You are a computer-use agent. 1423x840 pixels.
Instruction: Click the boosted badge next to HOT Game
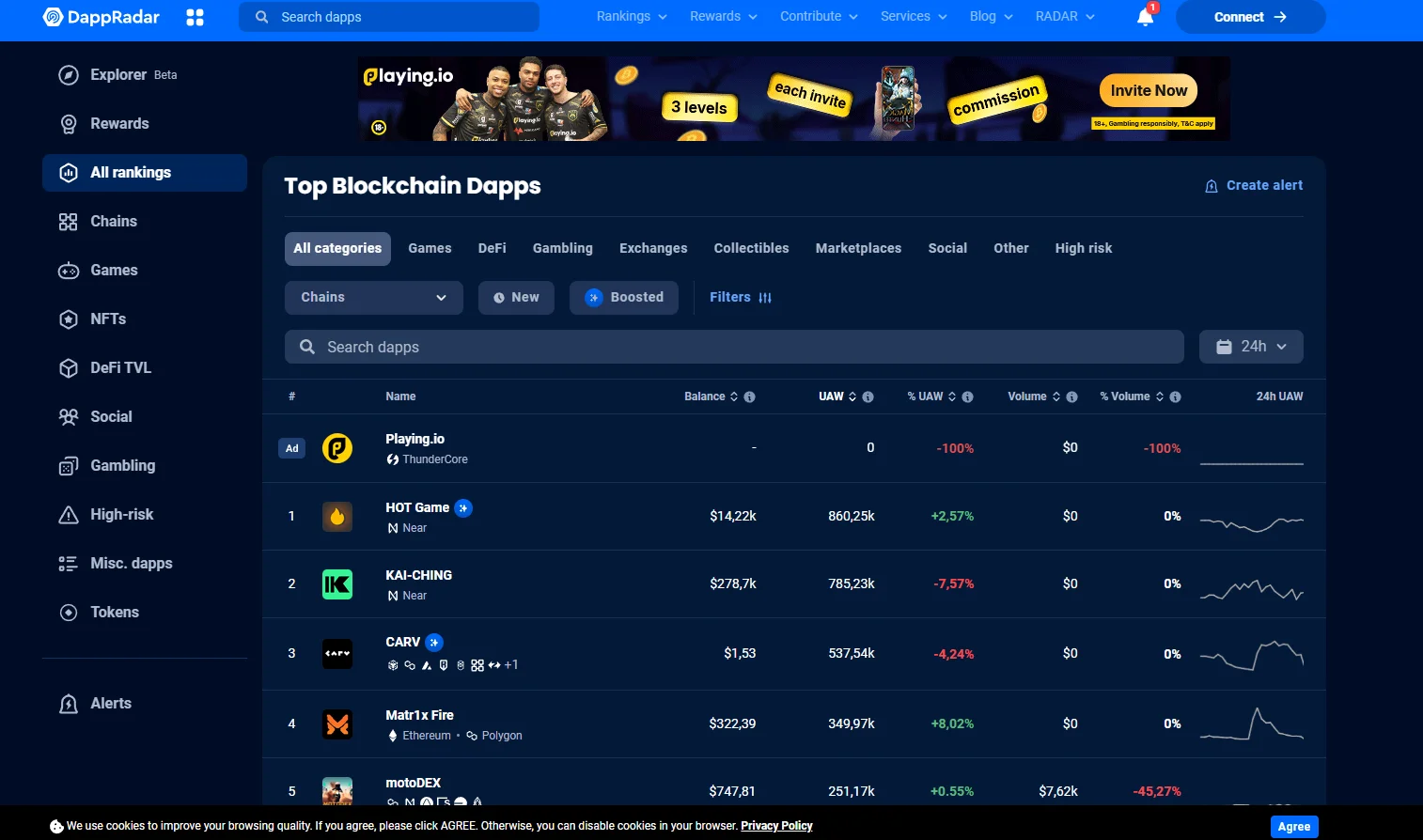pos(463,508)
